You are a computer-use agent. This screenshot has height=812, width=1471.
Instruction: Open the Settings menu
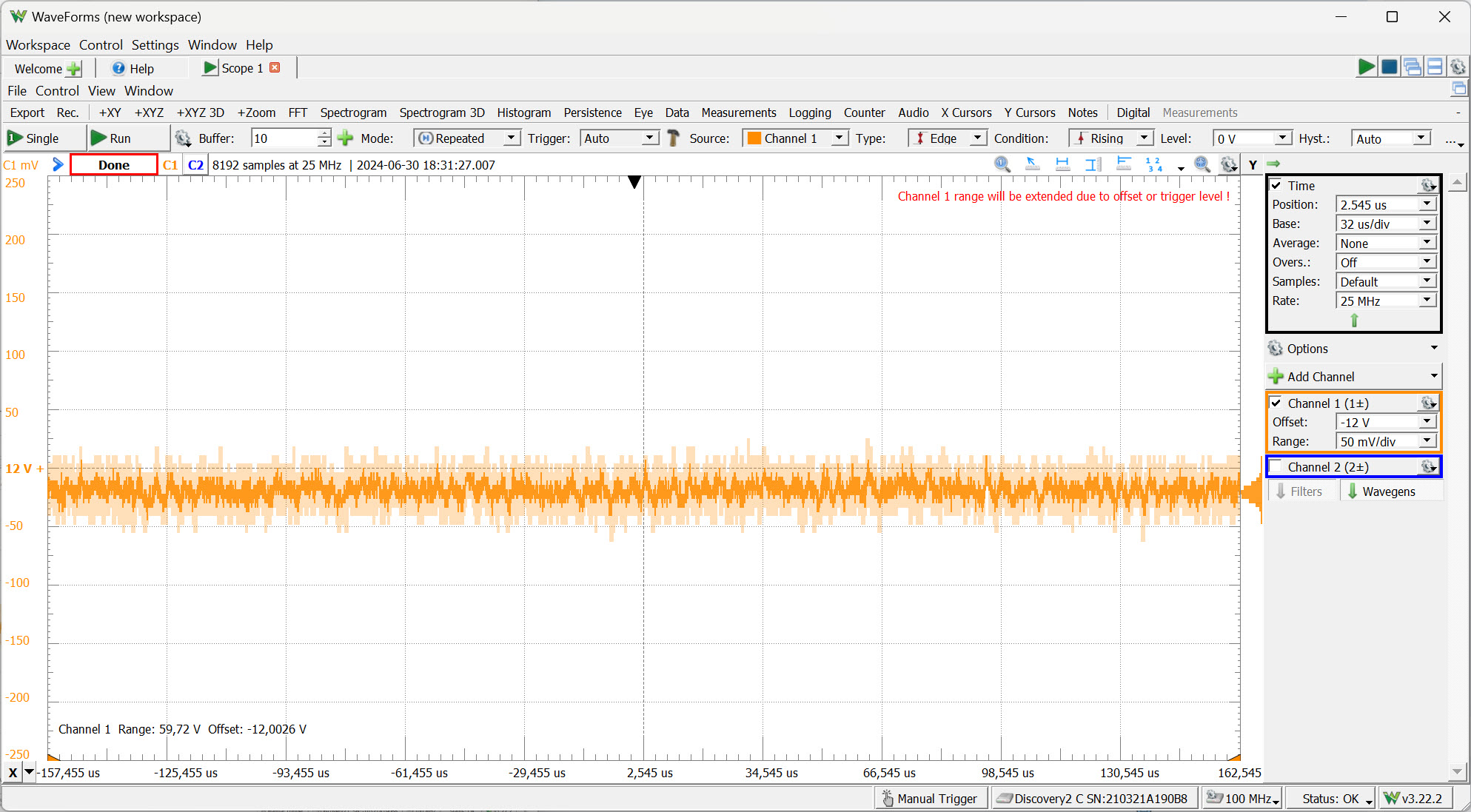[155, 45]
